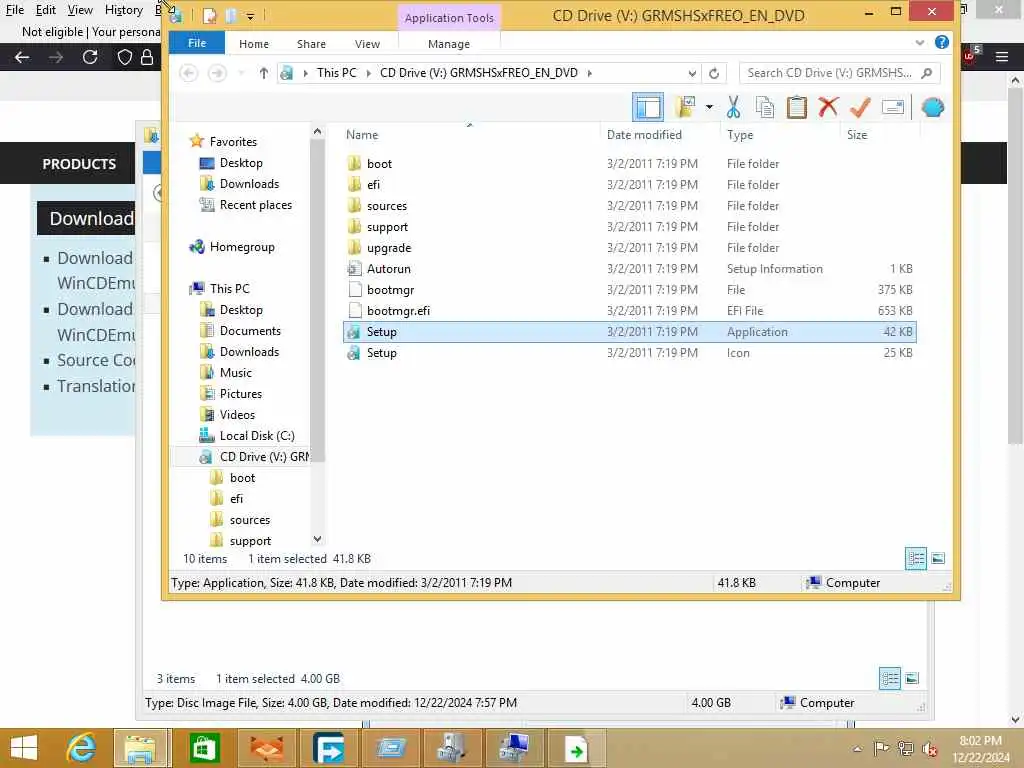Screen dimensions: 1024x768
Task: Select Recent places under Favorites
Action: click(255, 205)
